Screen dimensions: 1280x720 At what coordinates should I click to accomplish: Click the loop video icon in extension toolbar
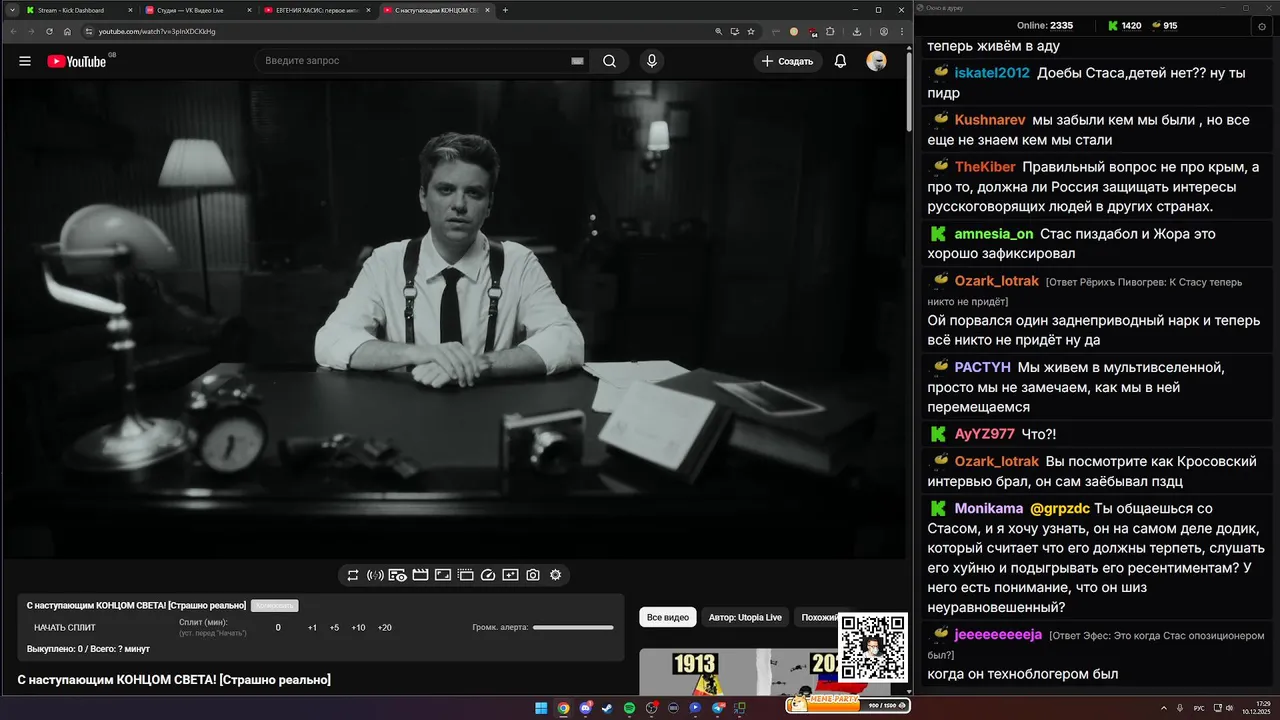point(353,575)
